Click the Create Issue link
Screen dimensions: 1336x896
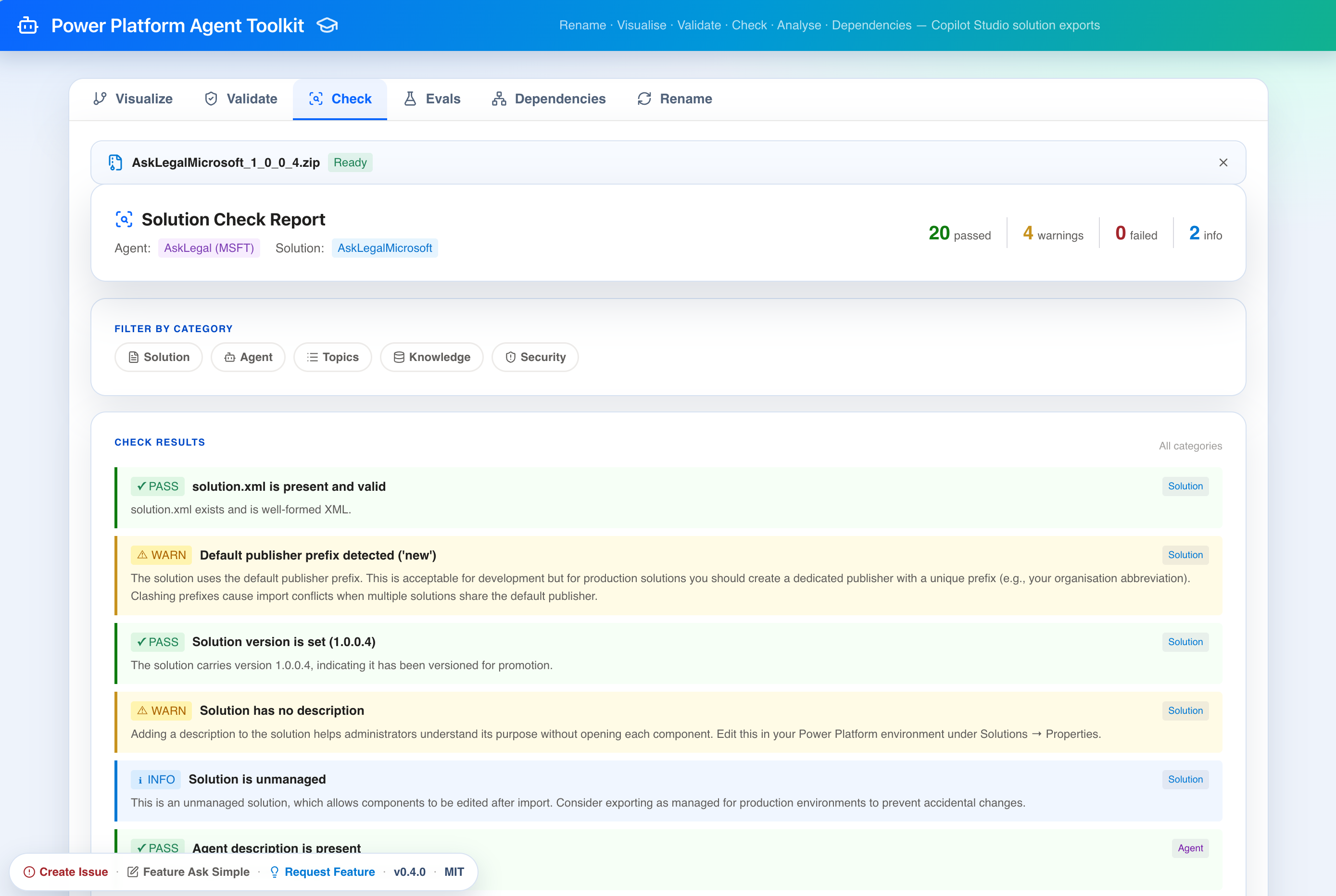pyautogui.click(x=73, y=872)
